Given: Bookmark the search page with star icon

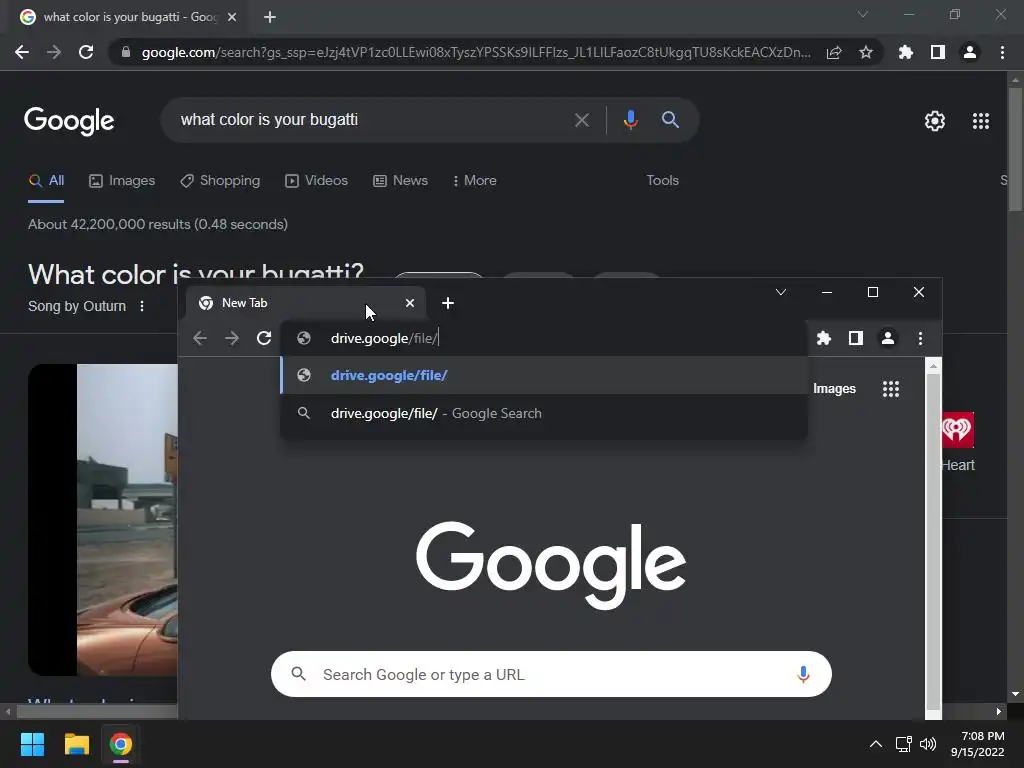Looking at the screenshot, I should [866, 52].
